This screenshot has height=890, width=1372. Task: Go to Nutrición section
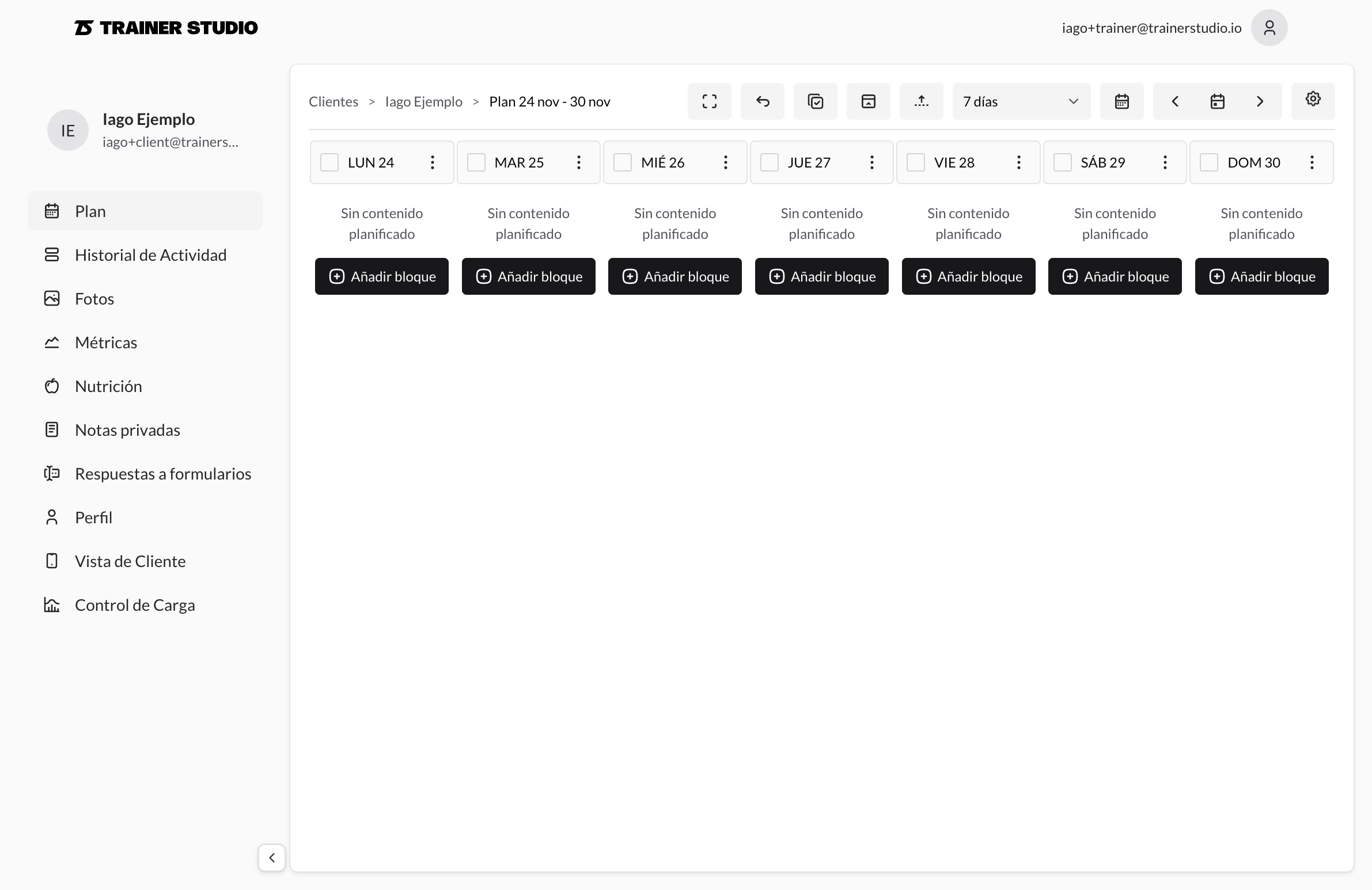[x=108, y=386]
